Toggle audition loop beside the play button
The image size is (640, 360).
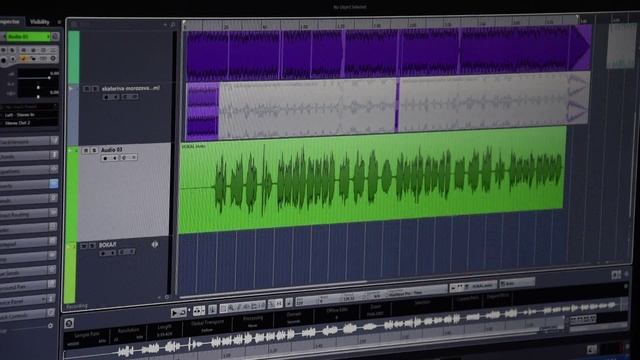(x=183, y=312)
